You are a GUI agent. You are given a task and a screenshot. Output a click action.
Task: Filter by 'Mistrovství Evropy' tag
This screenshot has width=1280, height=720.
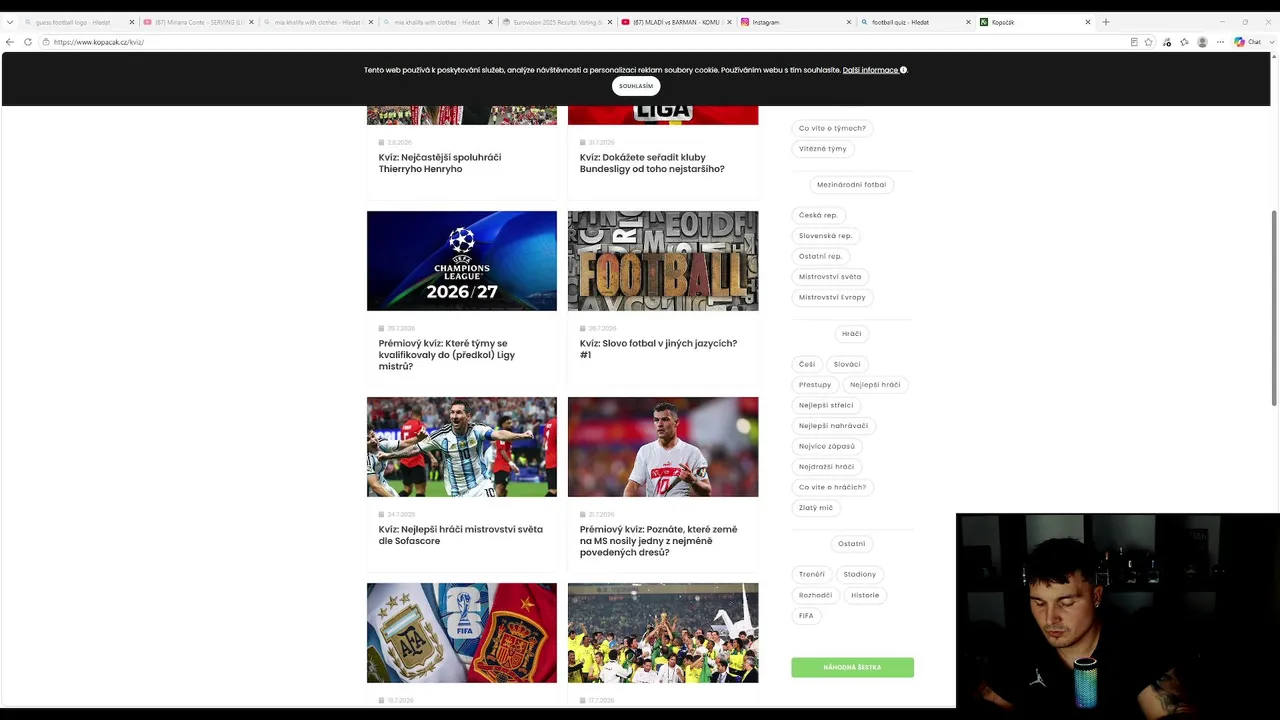(x=832, y=297)
